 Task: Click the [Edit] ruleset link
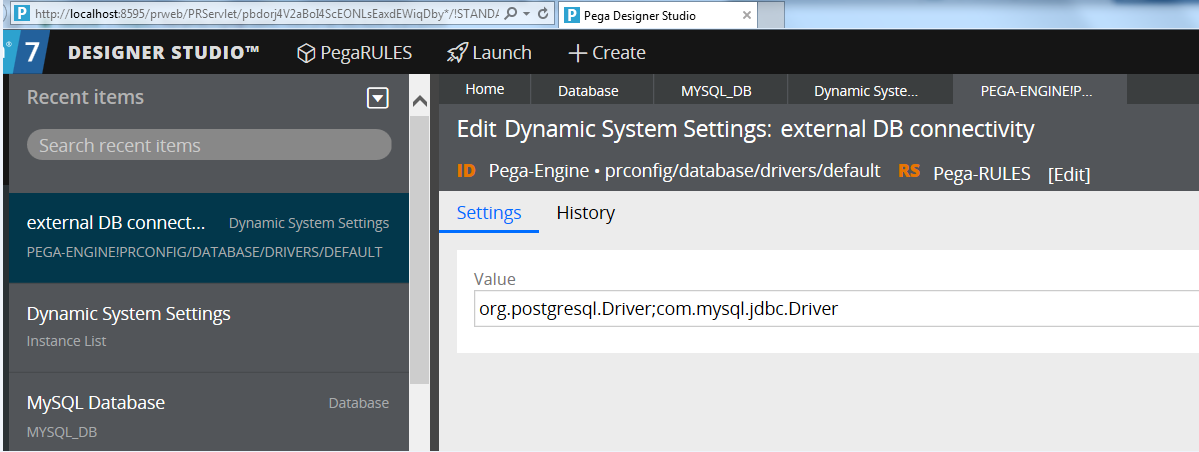coord(1069,174)
